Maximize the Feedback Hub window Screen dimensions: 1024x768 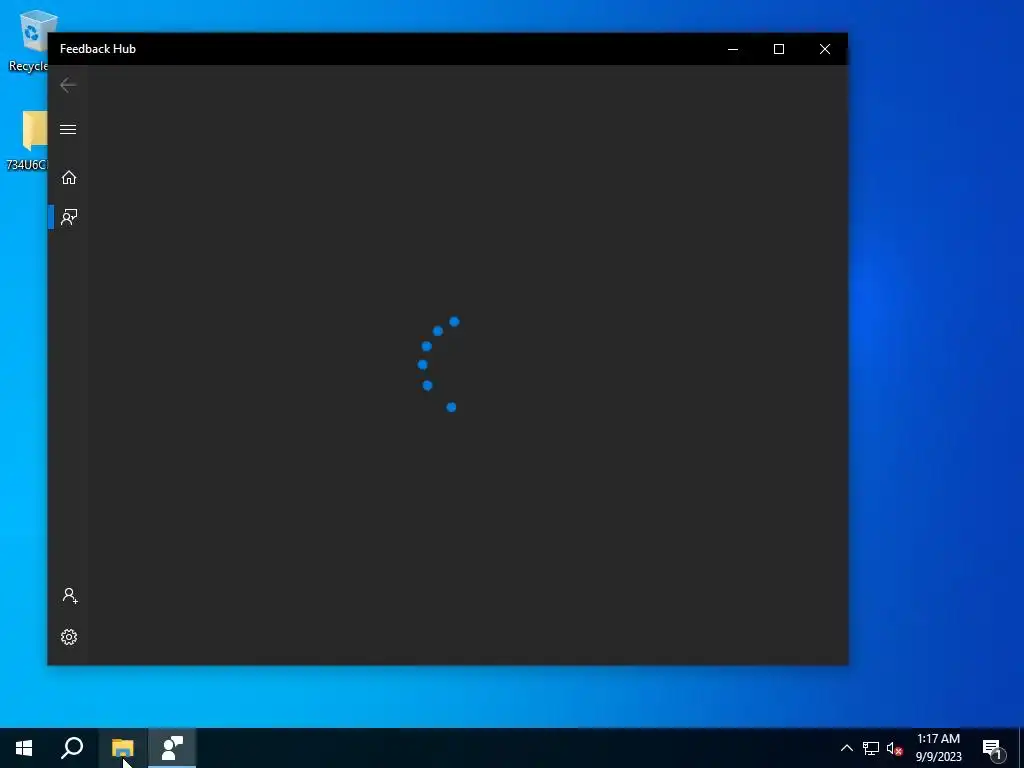point(778,49)
